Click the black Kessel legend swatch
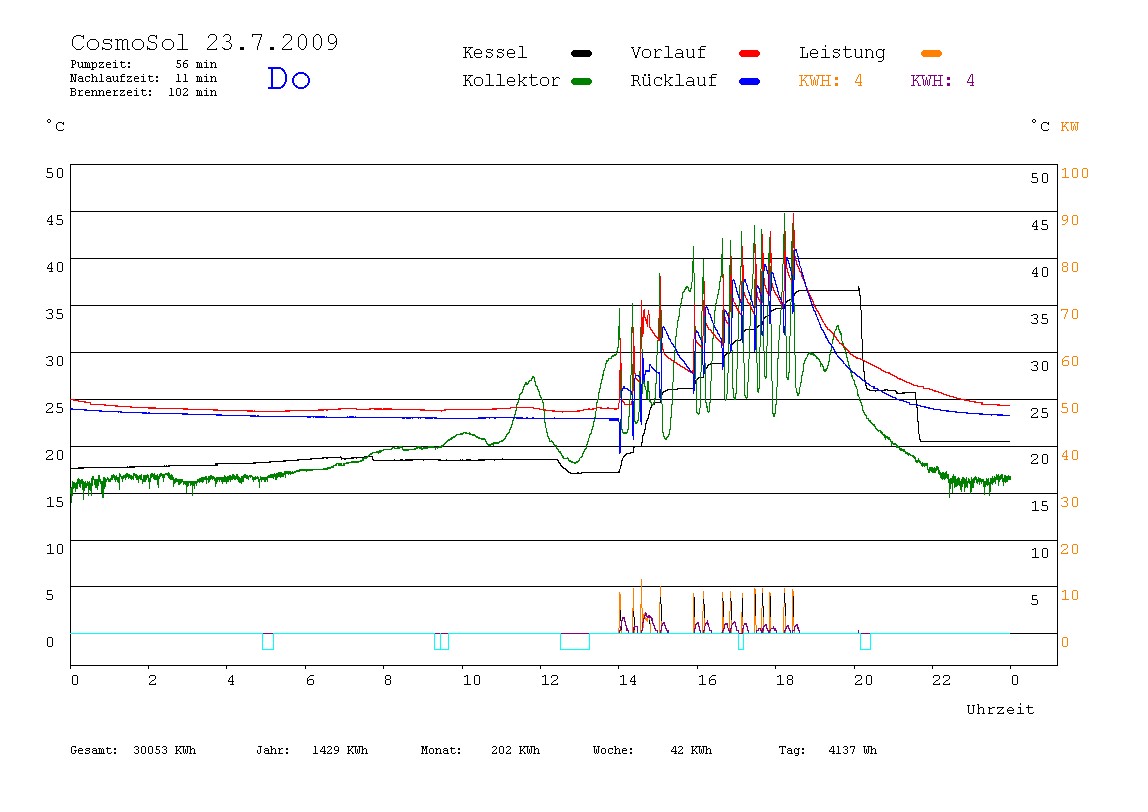This screenshot has height=812, width=1148. (581, 53)
